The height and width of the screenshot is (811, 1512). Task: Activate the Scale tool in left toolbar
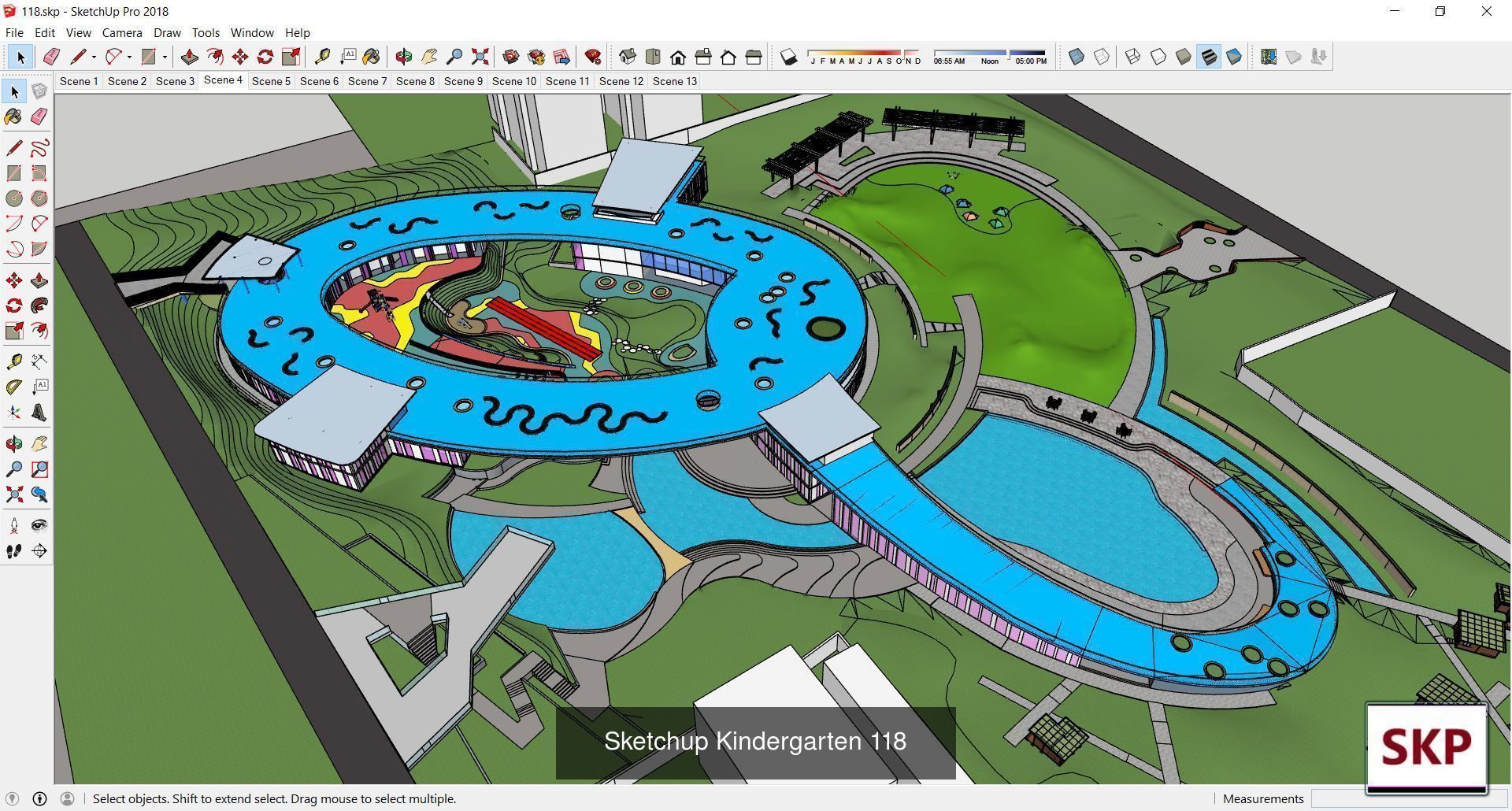(14, 331)
